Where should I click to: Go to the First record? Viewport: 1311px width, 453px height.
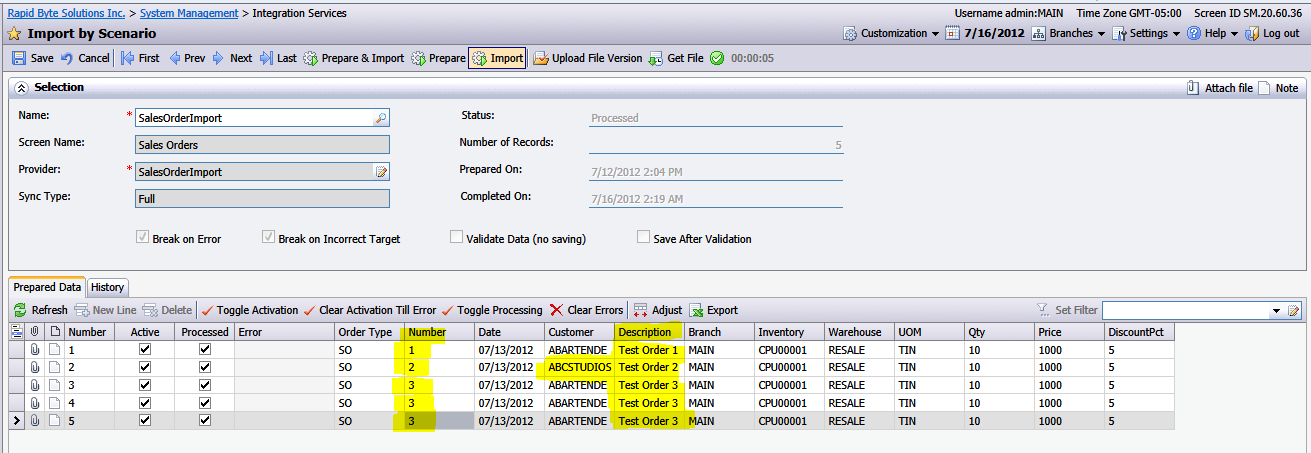(x=140, y=58)
